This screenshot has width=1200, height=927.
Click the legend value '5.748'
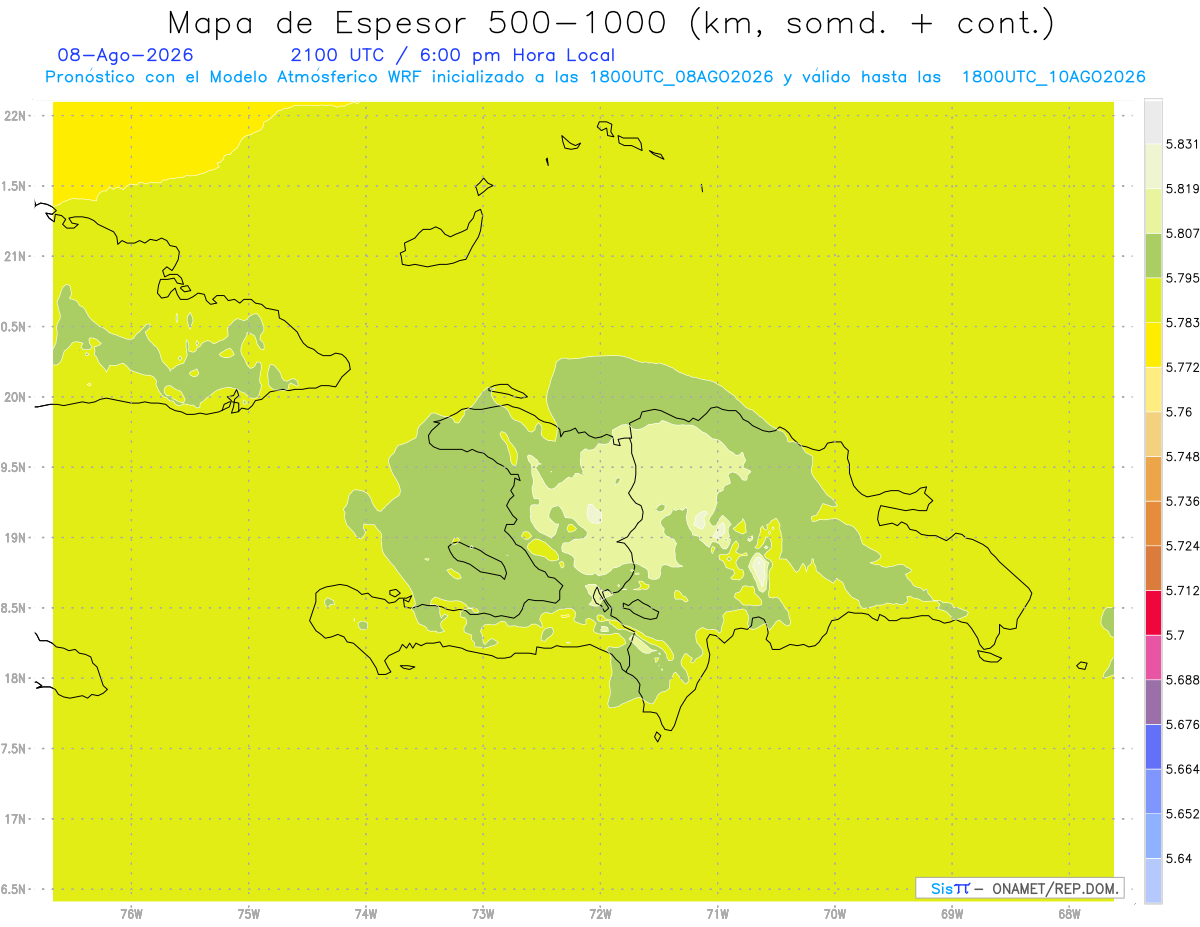pos(1182,457)
